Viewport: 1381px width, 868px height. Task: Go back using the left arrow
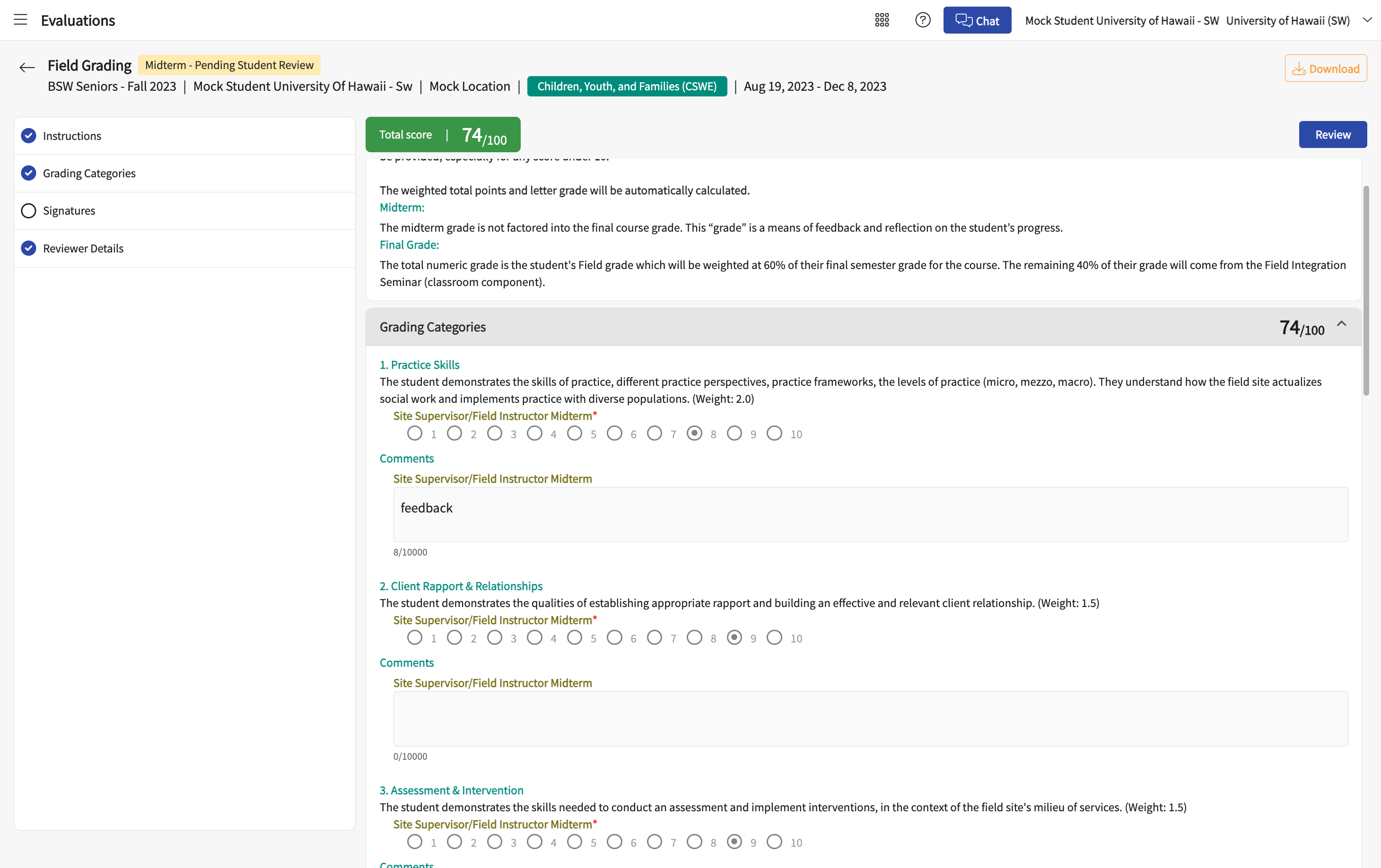pyautogui.click(x=27, y=68)
